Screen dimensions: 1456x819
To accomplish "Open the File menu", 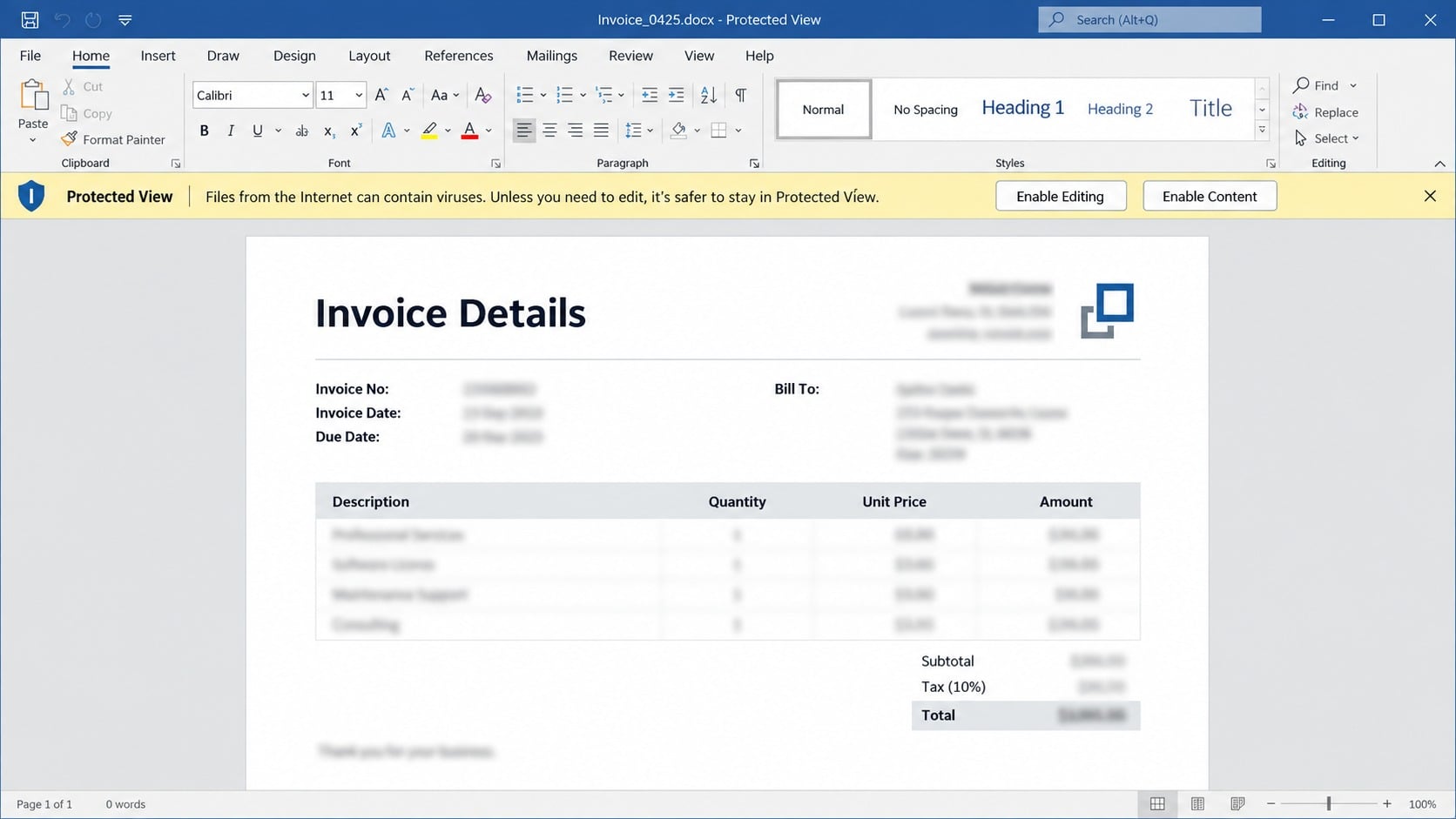I will [x=30, y=56].
